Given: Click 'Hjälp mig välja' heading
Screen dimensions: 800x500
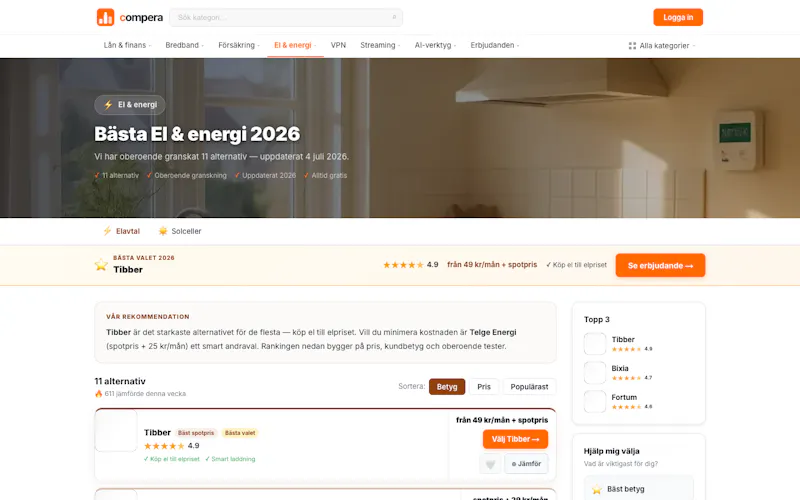Looking at the screenshot, I should point(611,451).
